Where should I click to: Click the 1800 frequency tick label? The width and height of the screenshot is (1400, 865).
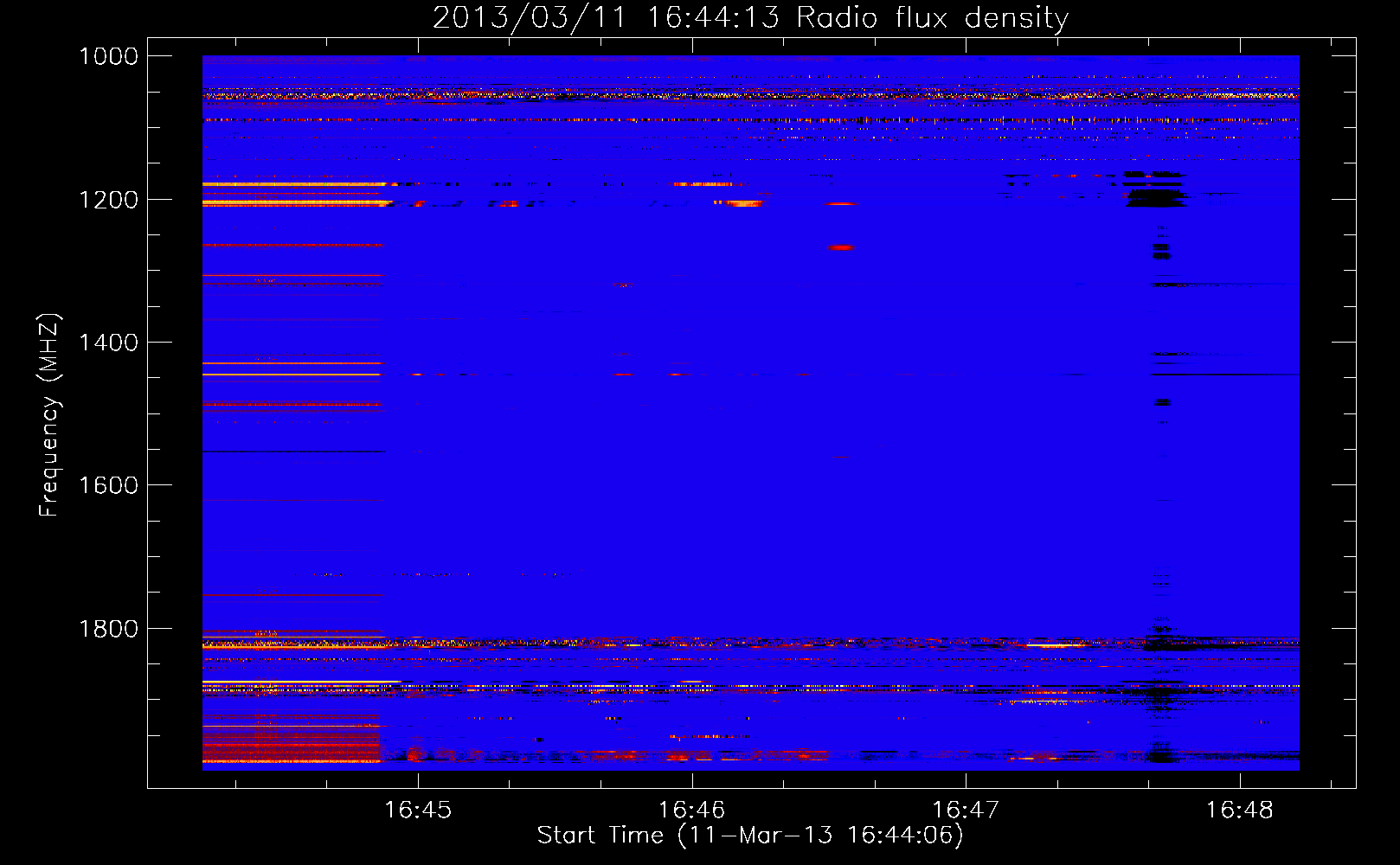click(x=108, y=629)
